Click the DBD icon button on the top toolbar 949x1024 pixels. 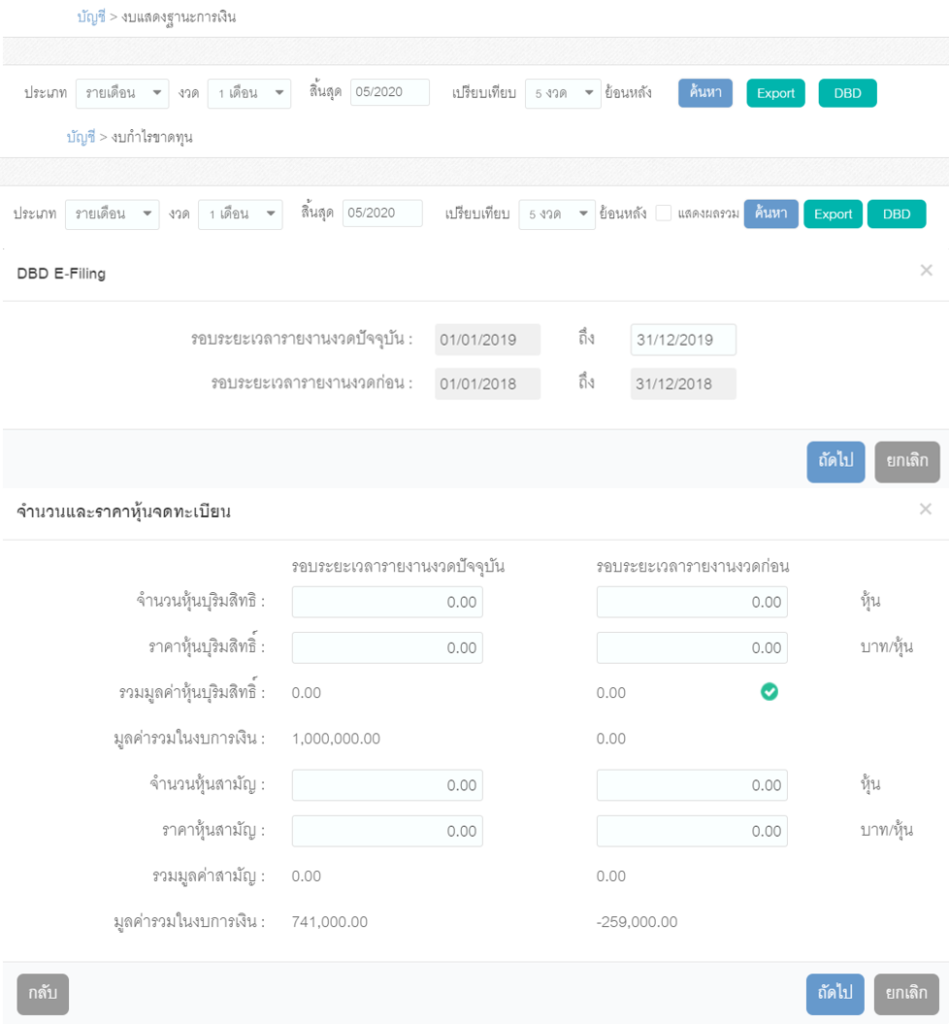tap(847, 93)
